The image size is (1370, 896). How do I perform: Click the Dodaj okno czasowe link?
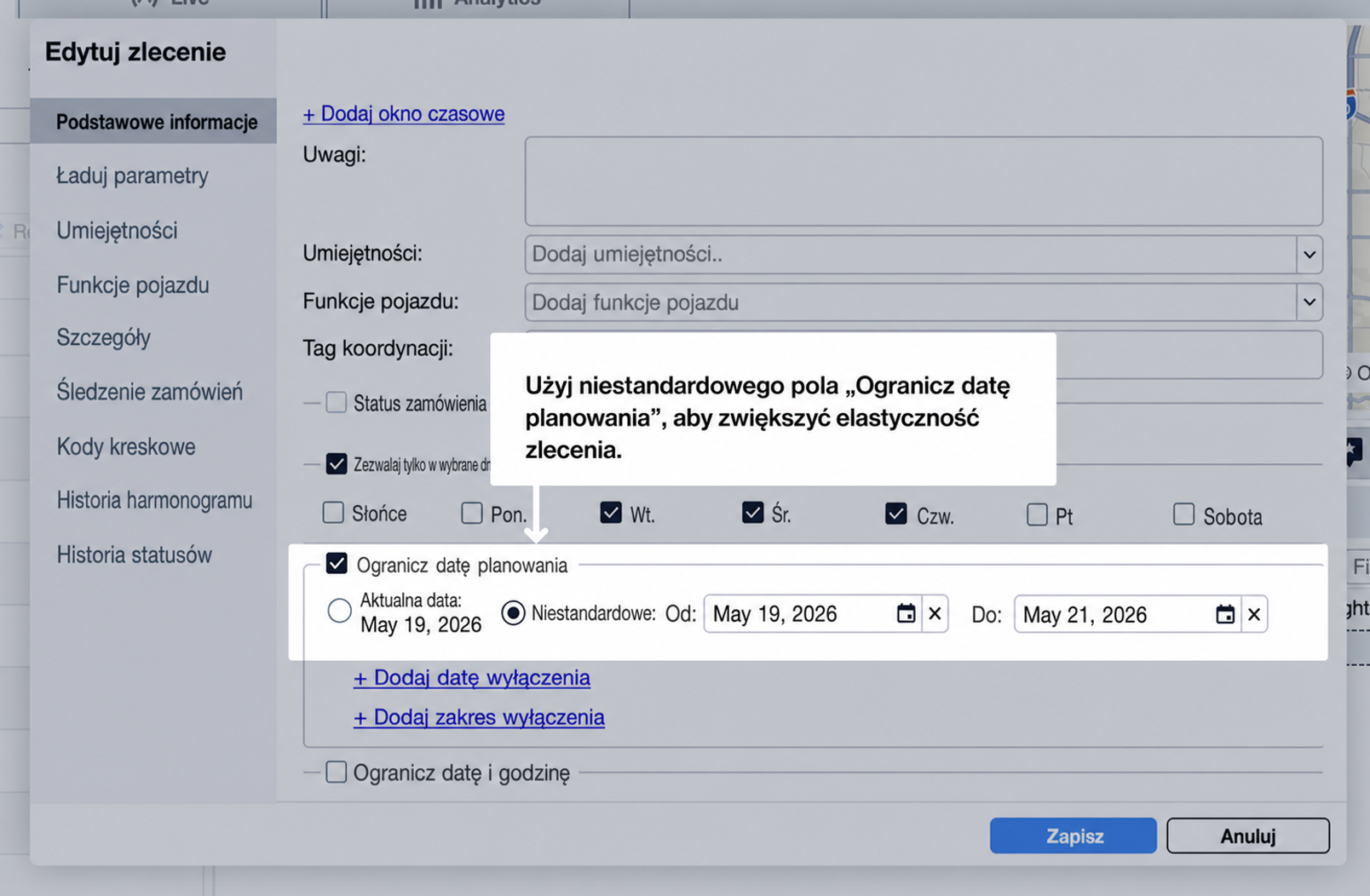pos(404,113)
